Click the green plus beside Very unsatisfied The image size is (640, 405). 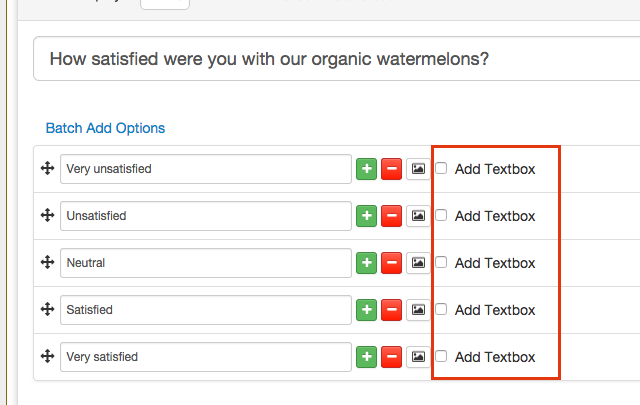(x=367, y=169)
